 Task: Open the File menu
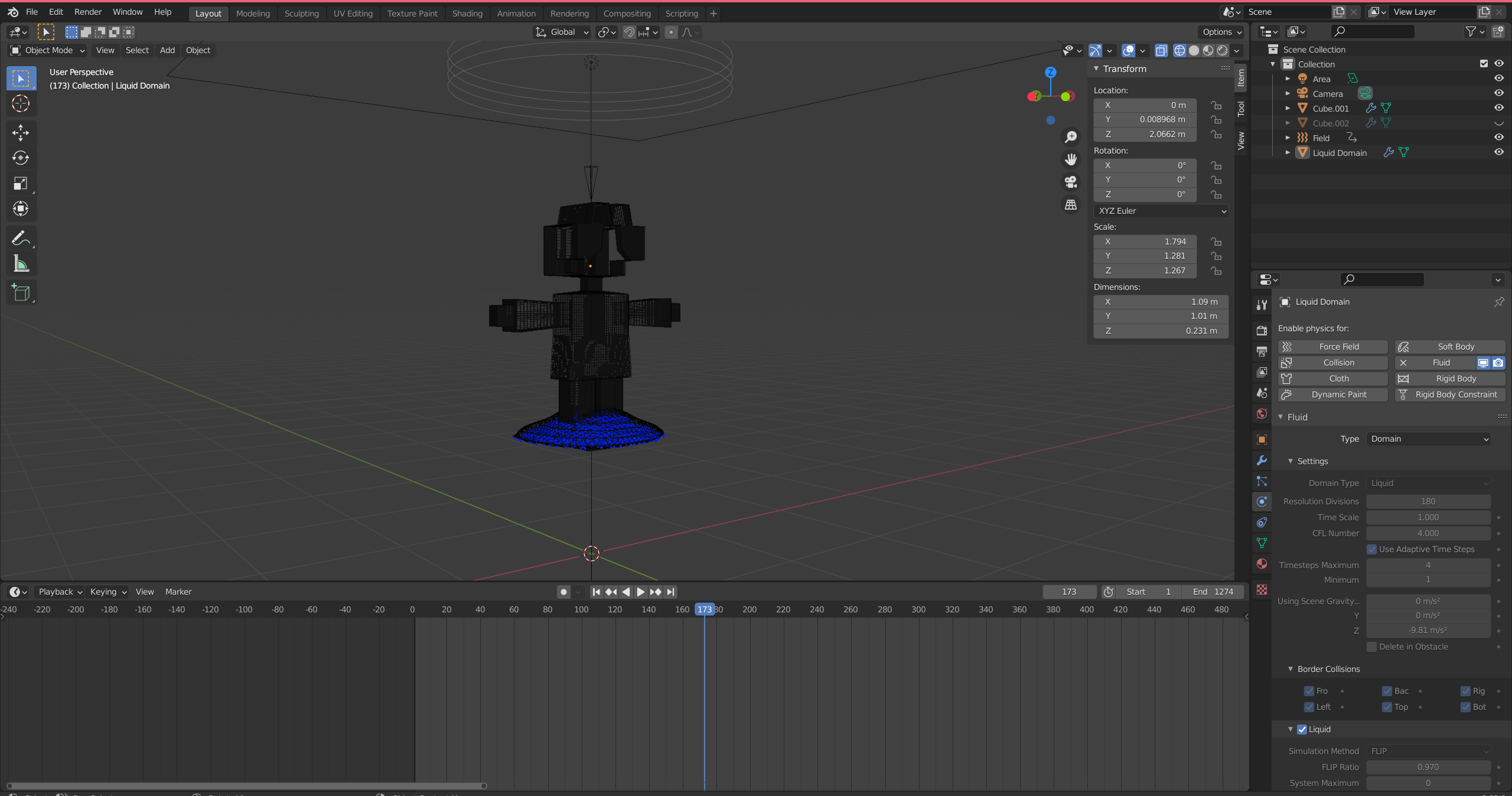(x=32, y=12)
